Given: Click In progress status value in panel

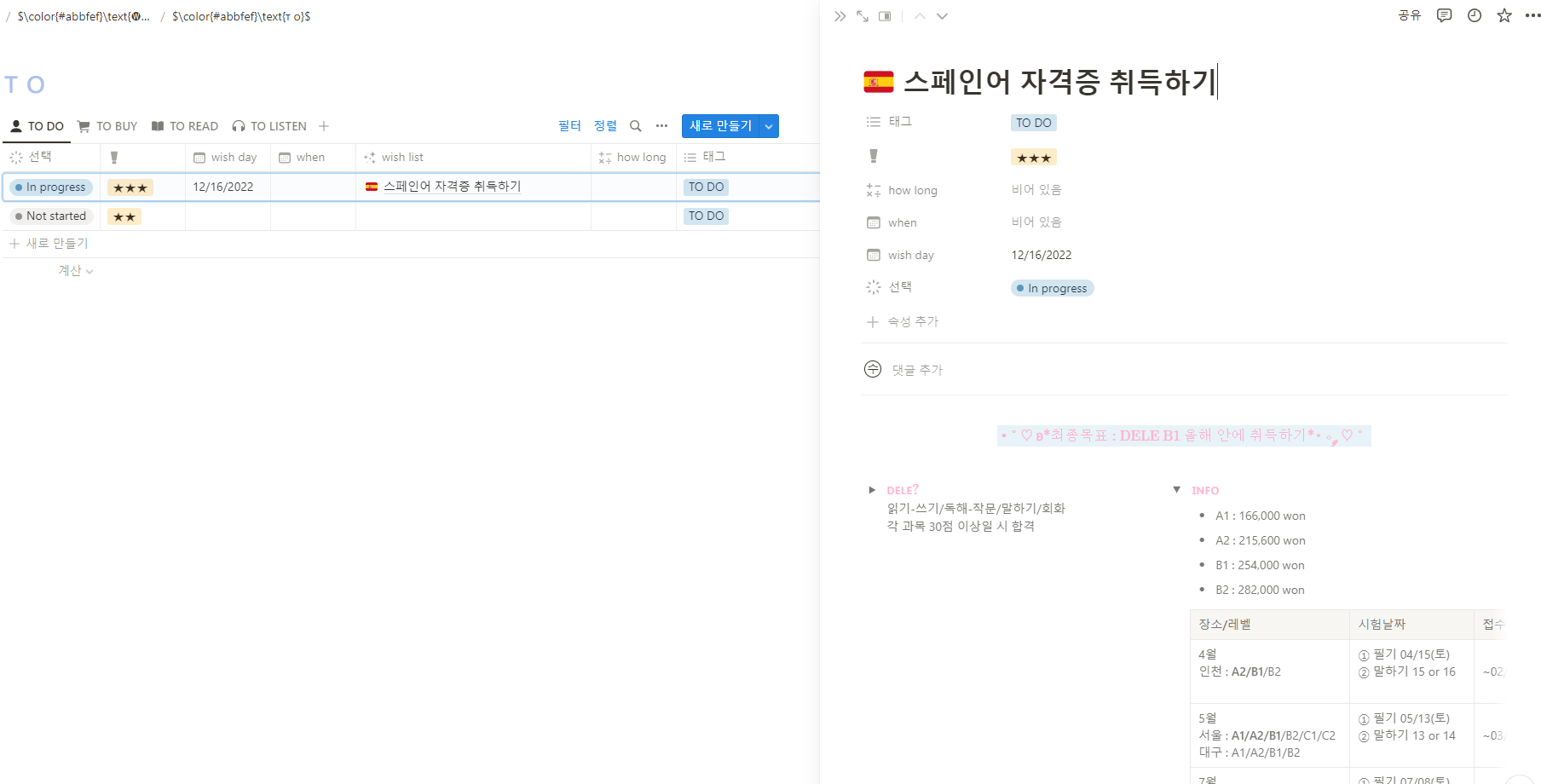Looking at the screenshot, I should point(1053,288).
